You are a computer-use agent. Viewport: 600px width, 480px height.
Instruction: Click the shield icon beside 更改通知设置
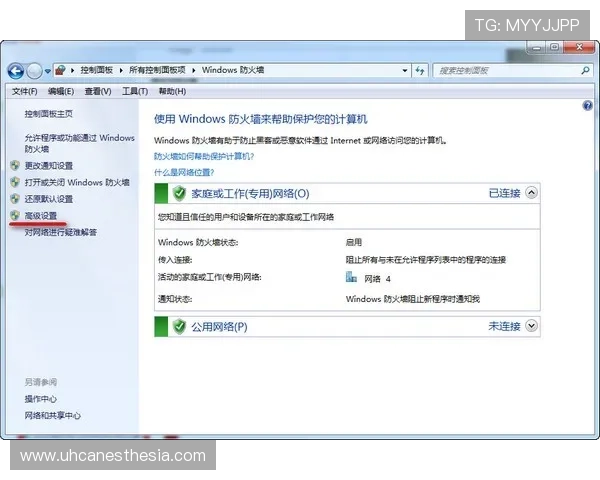pos(15,165)
